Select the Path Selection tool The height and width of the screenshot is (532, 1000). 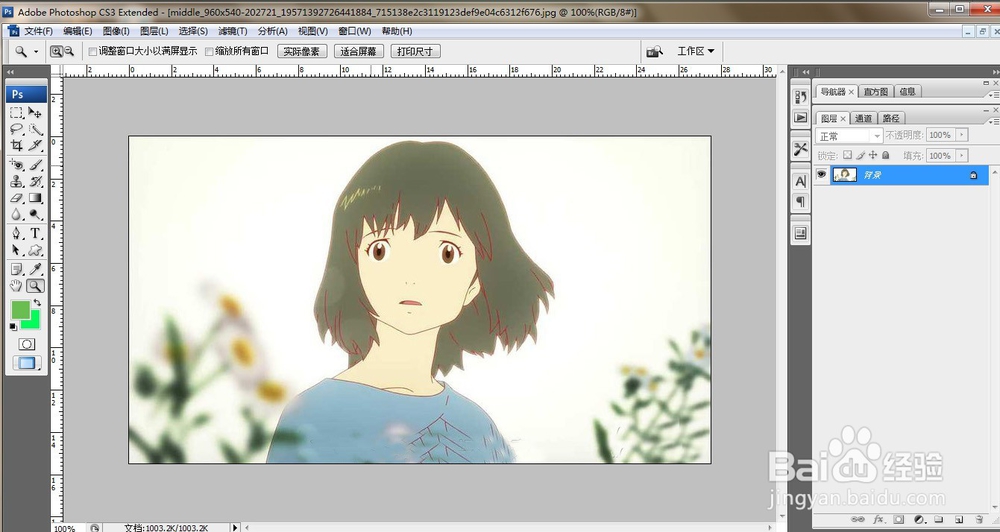click(17, 250)
